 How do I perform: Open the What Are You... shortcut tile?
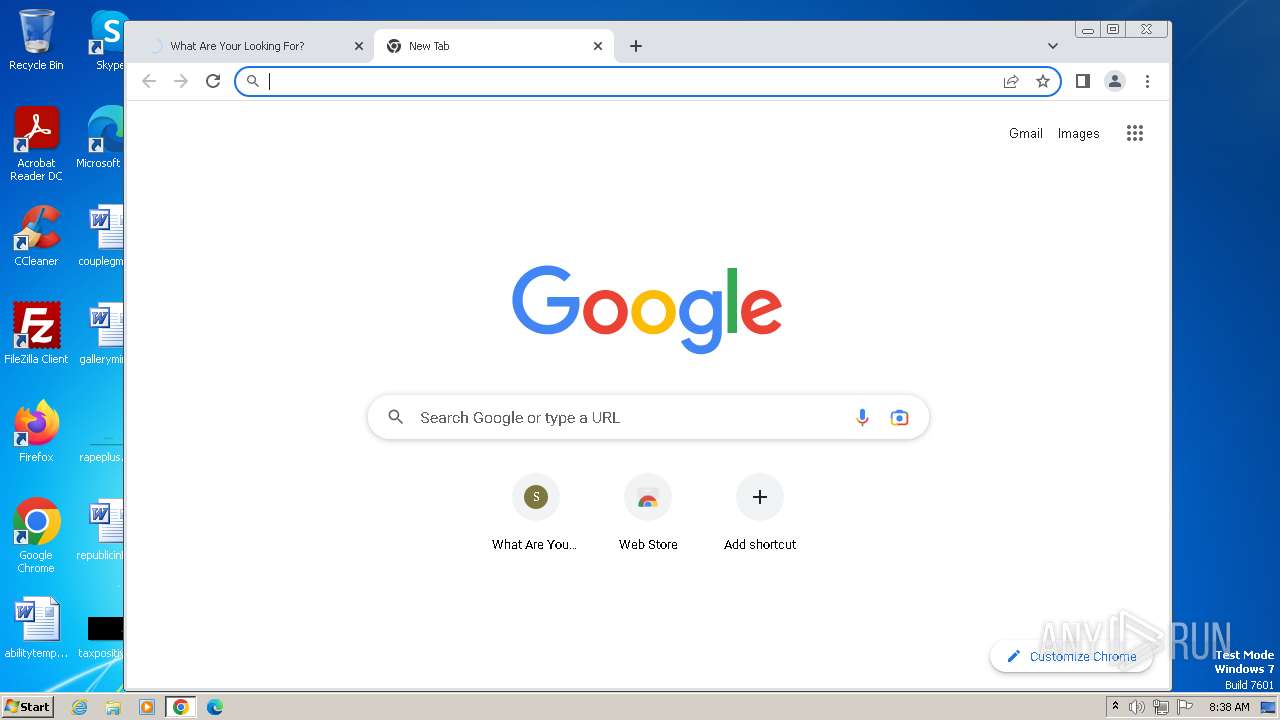(535, 513)
